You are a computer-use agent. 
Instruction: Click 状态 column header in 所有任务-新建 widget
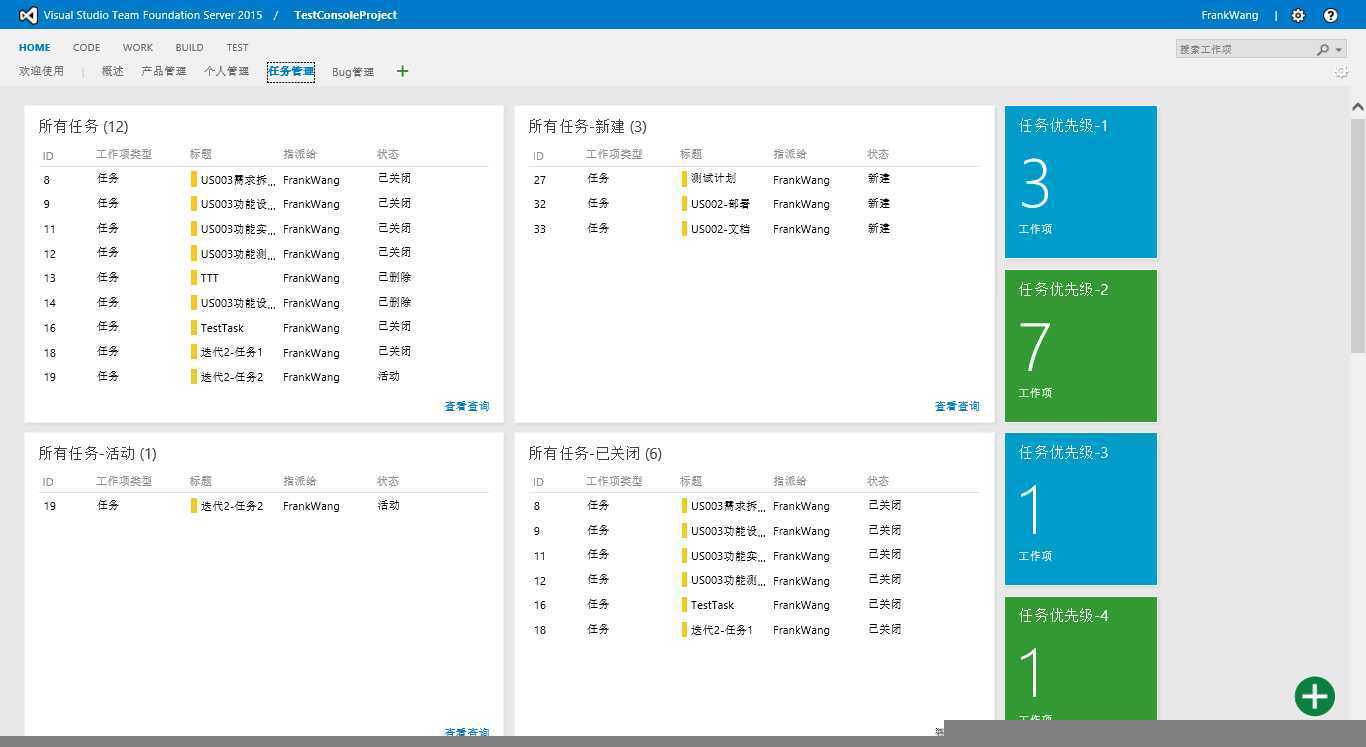click(x=878, y=154)
